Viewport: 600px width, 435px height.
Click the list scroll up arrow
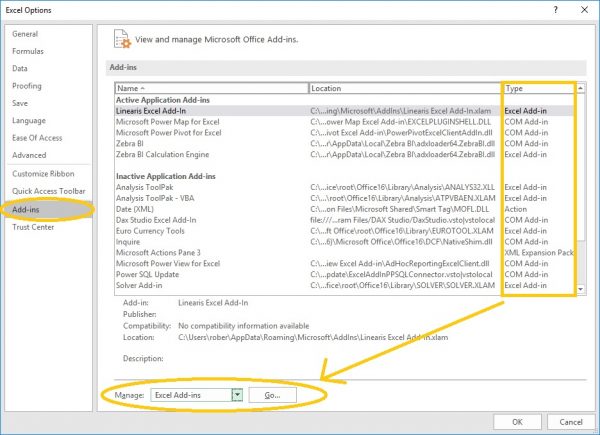pyautogui.click(x=580, y=88)
